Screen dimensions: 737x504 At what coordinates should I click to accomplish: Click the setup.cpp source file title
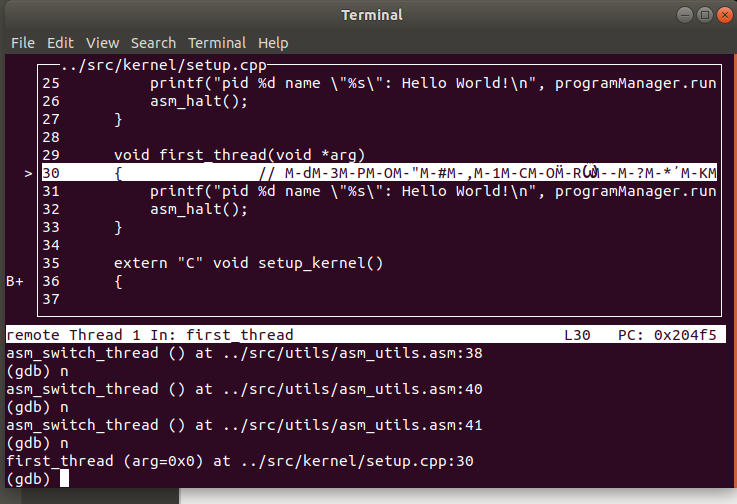coord(164,65)
